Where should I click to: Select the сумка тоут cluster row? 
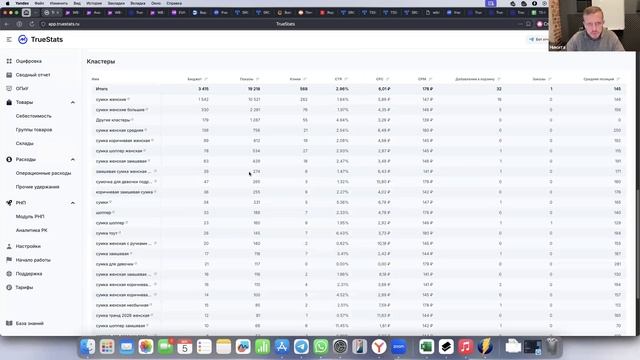pos(358,233)
